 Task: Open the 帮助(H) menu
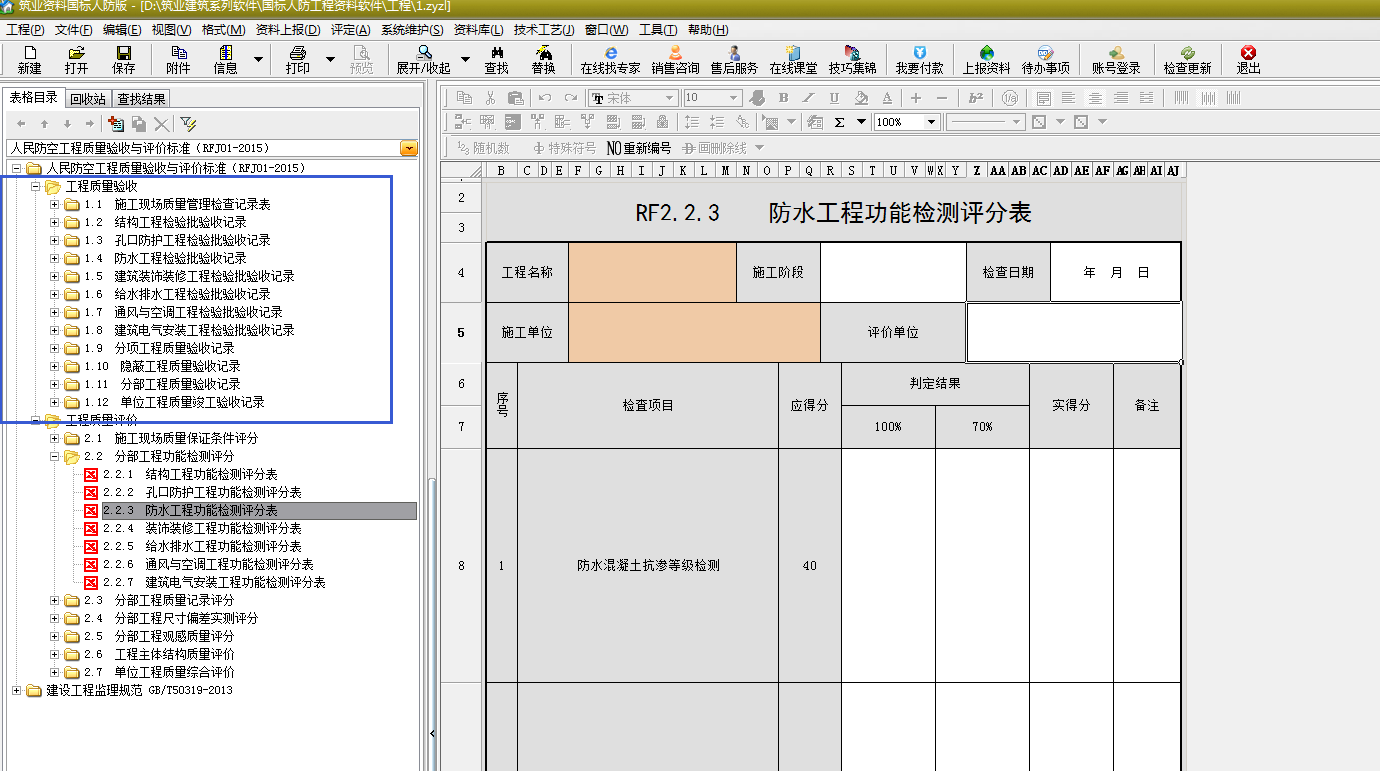coord(708,30)
